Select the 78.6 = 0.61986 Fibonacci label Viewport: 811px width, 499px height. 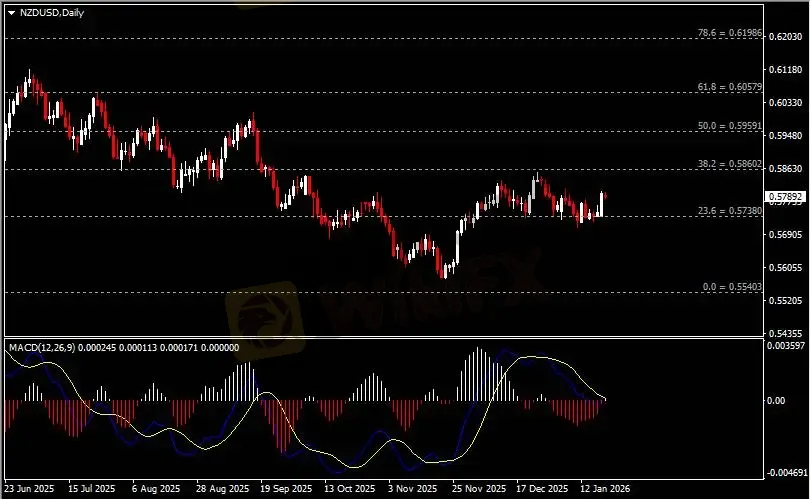(730, 33)
